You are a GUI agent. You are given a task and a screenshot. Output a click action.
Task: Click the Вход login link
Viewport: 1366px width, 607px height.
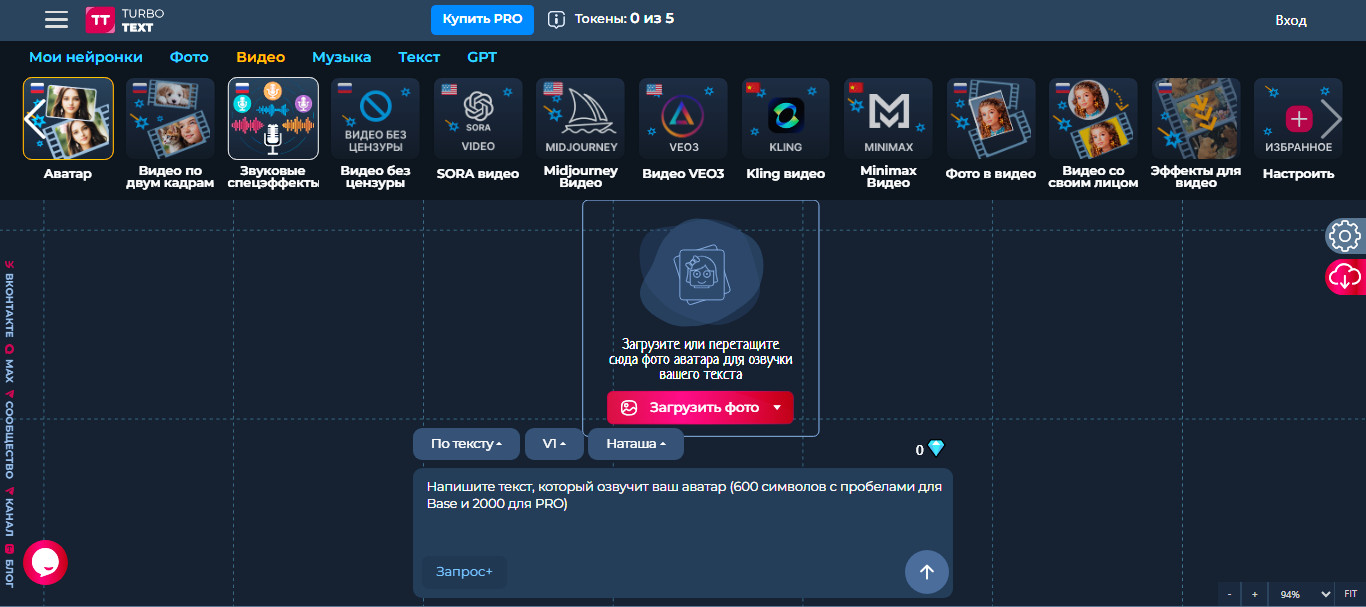[x=1291, y=20]
